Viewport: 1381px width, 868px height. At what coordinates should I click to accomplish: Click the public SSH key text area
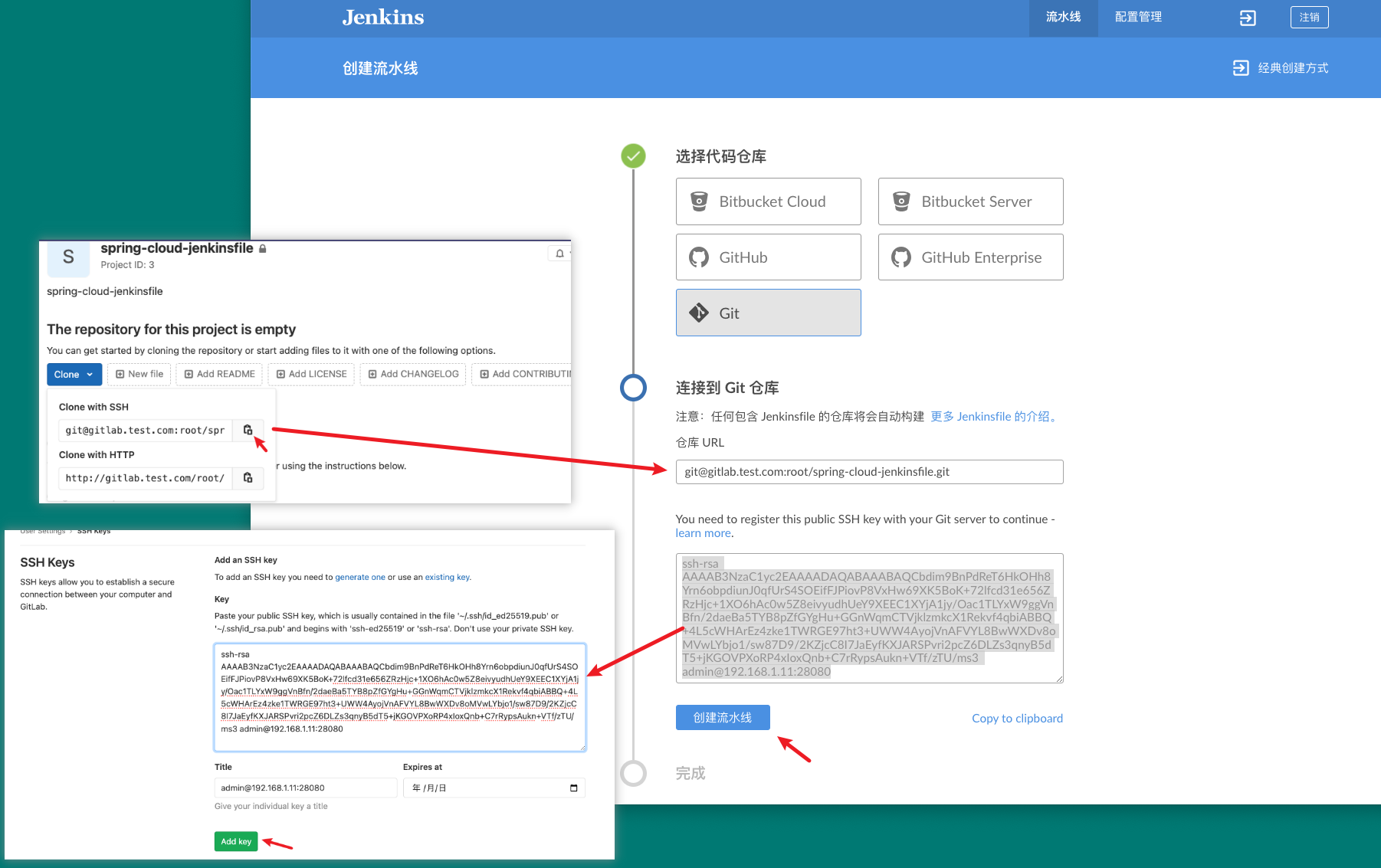click(x=869, y=618)
